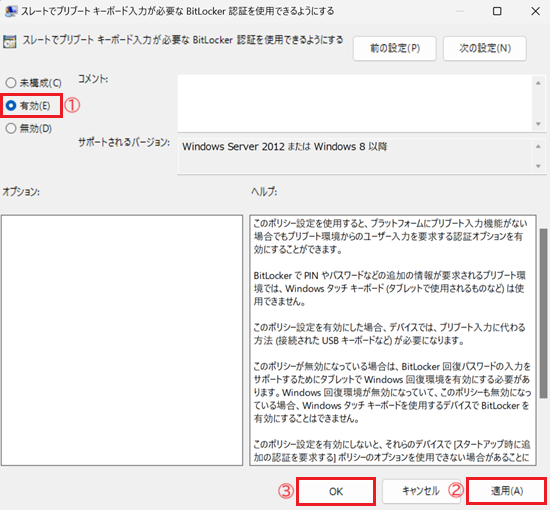Click the ヘルプ: label
550x510 pixels.
264,192
